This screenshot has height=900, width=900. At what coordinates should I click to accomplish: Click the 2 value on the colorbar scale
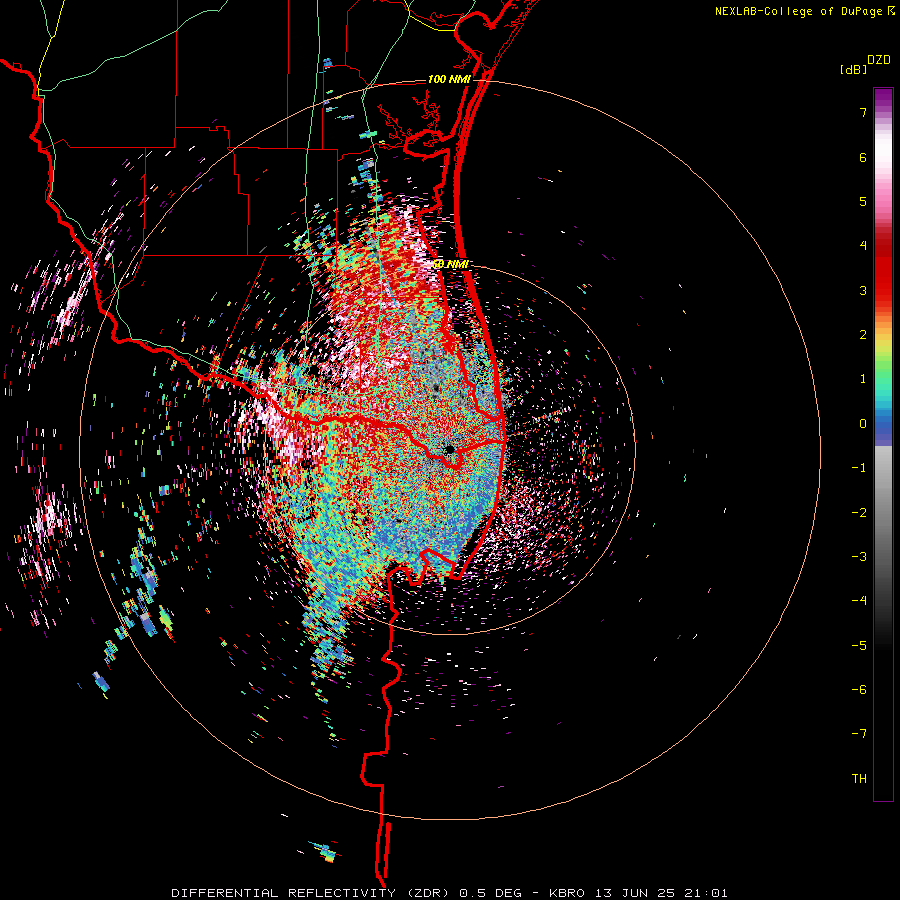pos(863,335)
